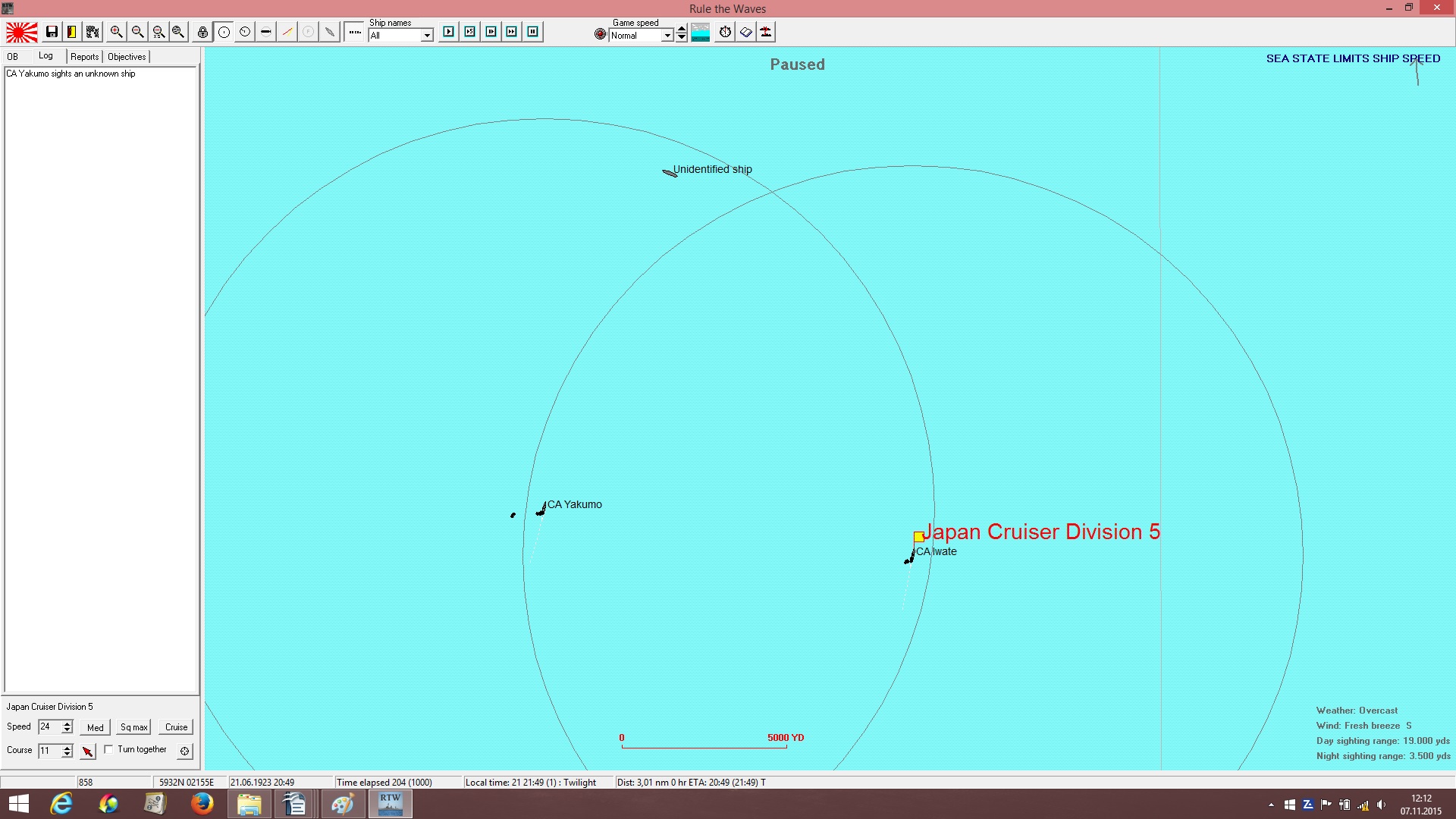
Task: Click the orange line drawing tool icon
Action: [287, 32]
